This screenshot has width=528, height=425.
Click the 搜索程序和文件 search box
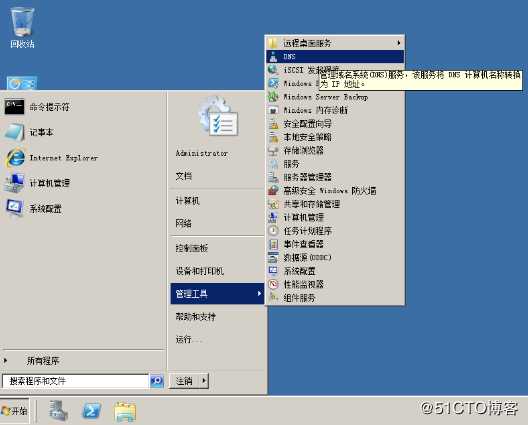75,381
